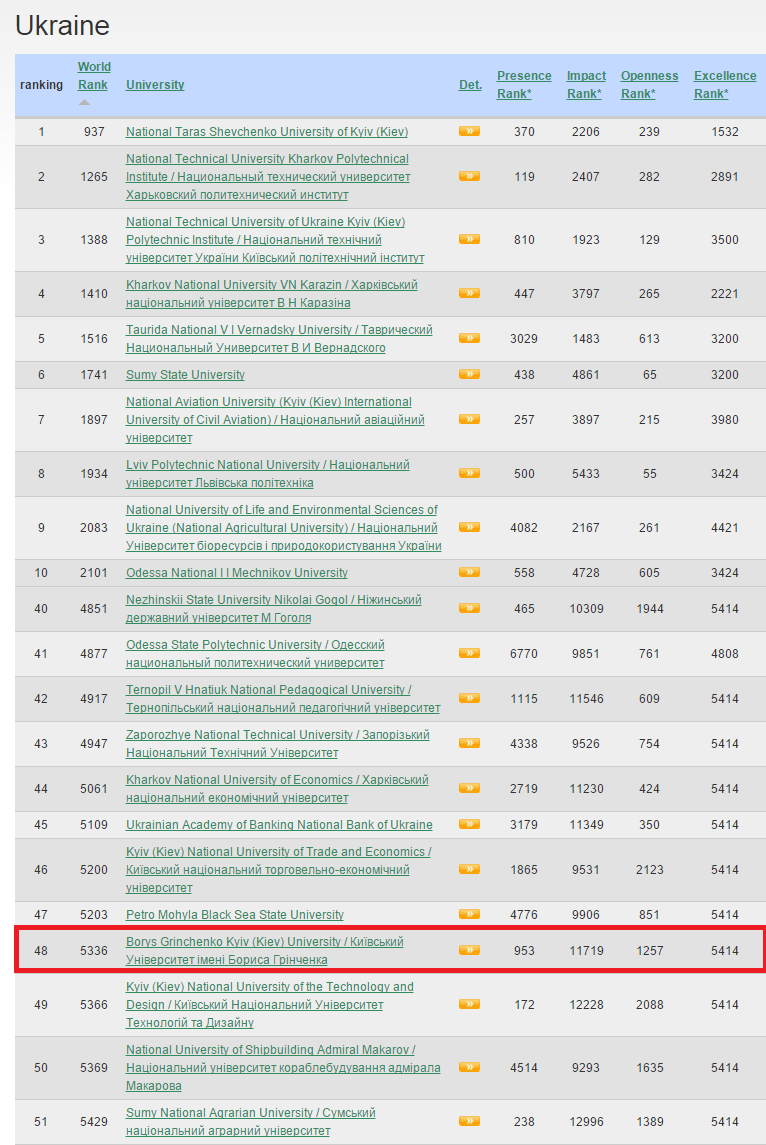Open University of Life and Environmental Sciences link
This screenshot has height=1145, width=766.
(x=283, y=528)
